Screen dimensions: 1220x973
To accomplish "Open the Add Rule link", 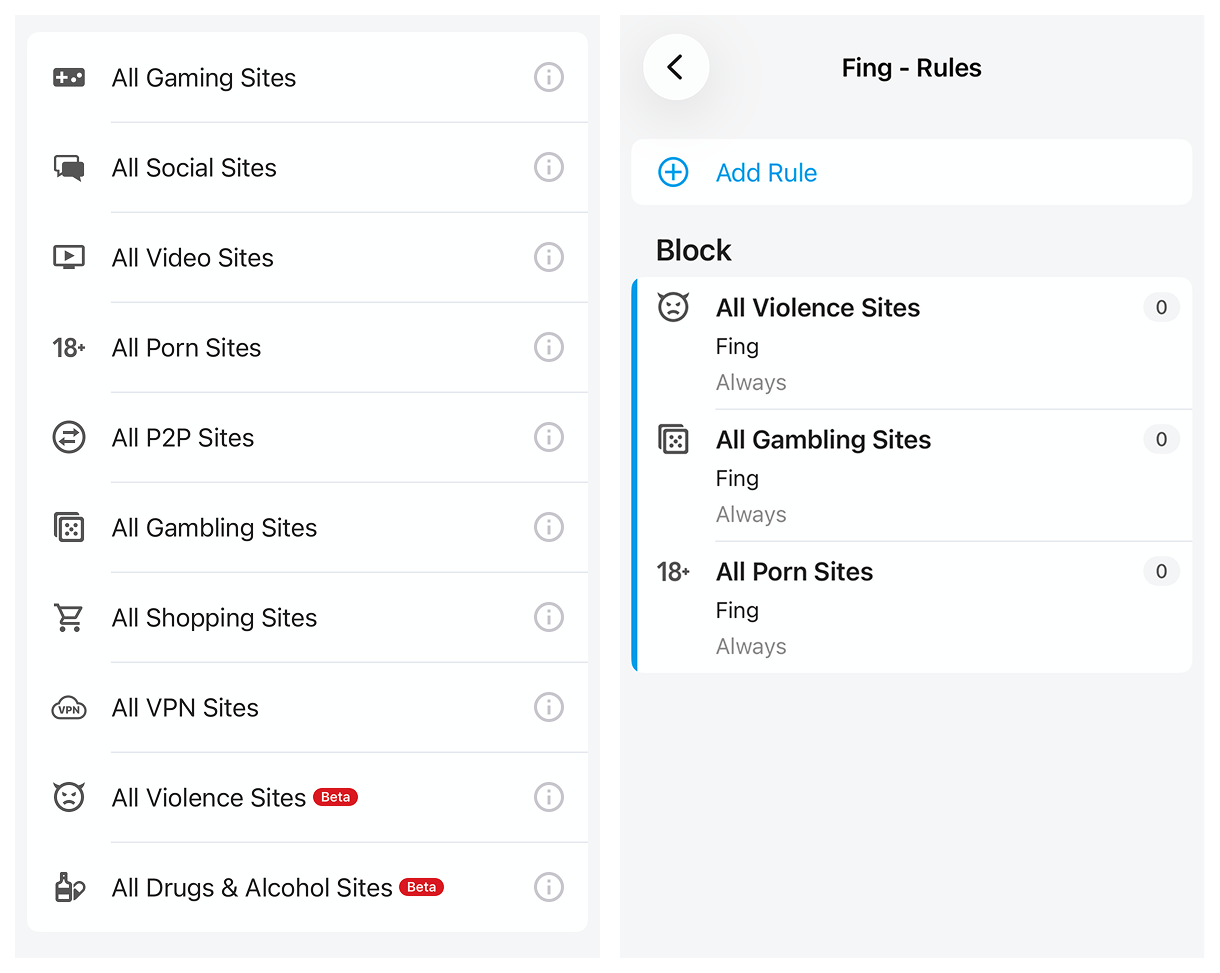I will 766,173.
